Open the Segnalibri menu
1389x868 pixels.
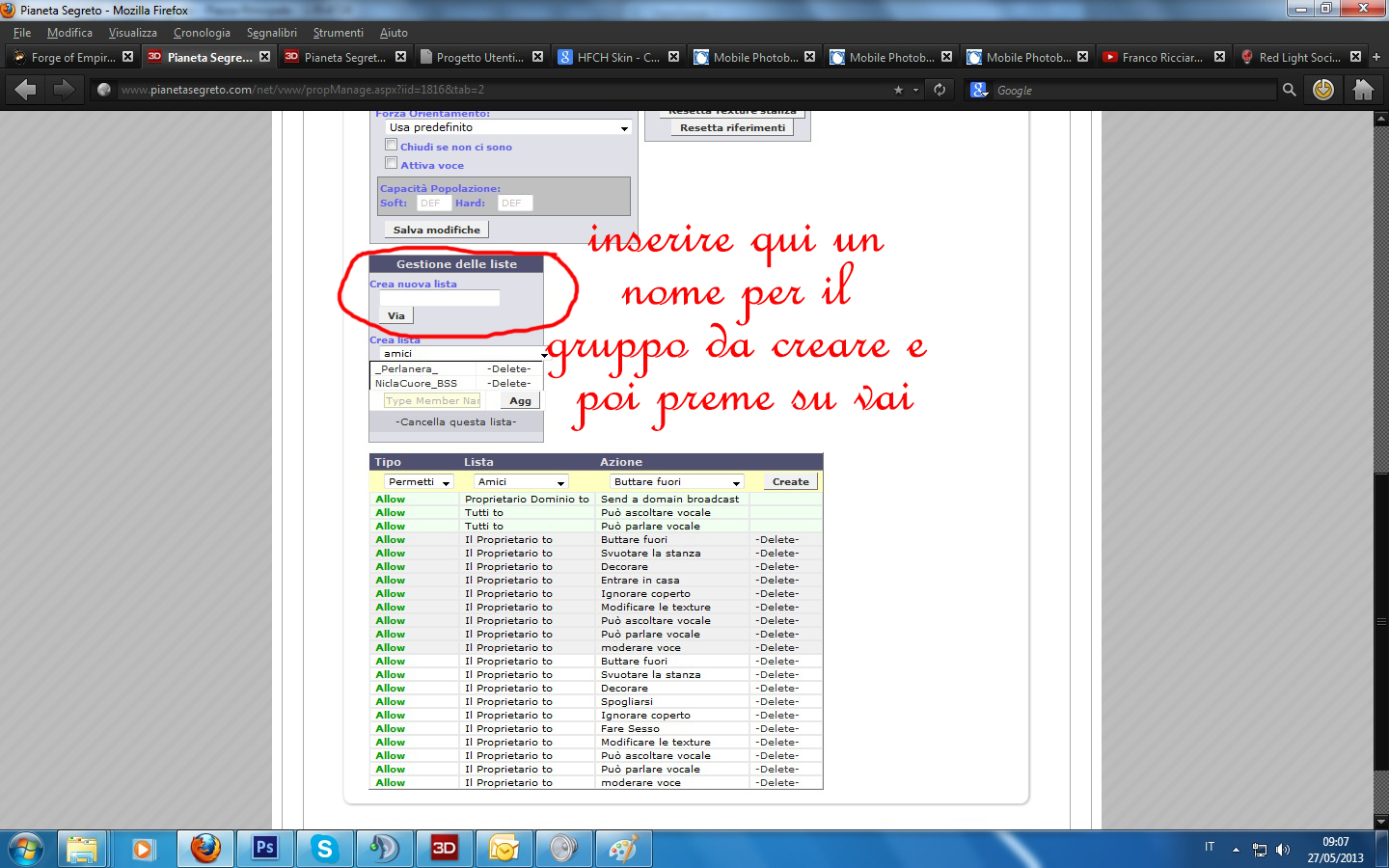(x=271, y=33)
